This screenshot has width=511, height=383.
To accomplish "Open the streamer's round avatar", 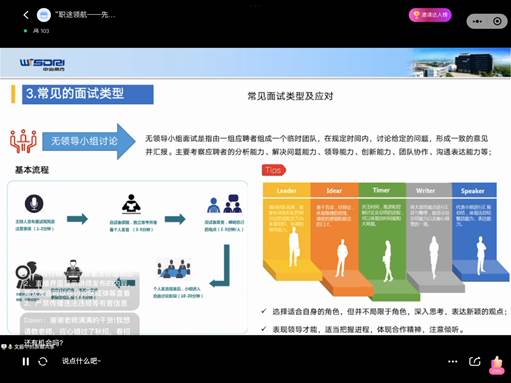I will (x=44, y=15).
